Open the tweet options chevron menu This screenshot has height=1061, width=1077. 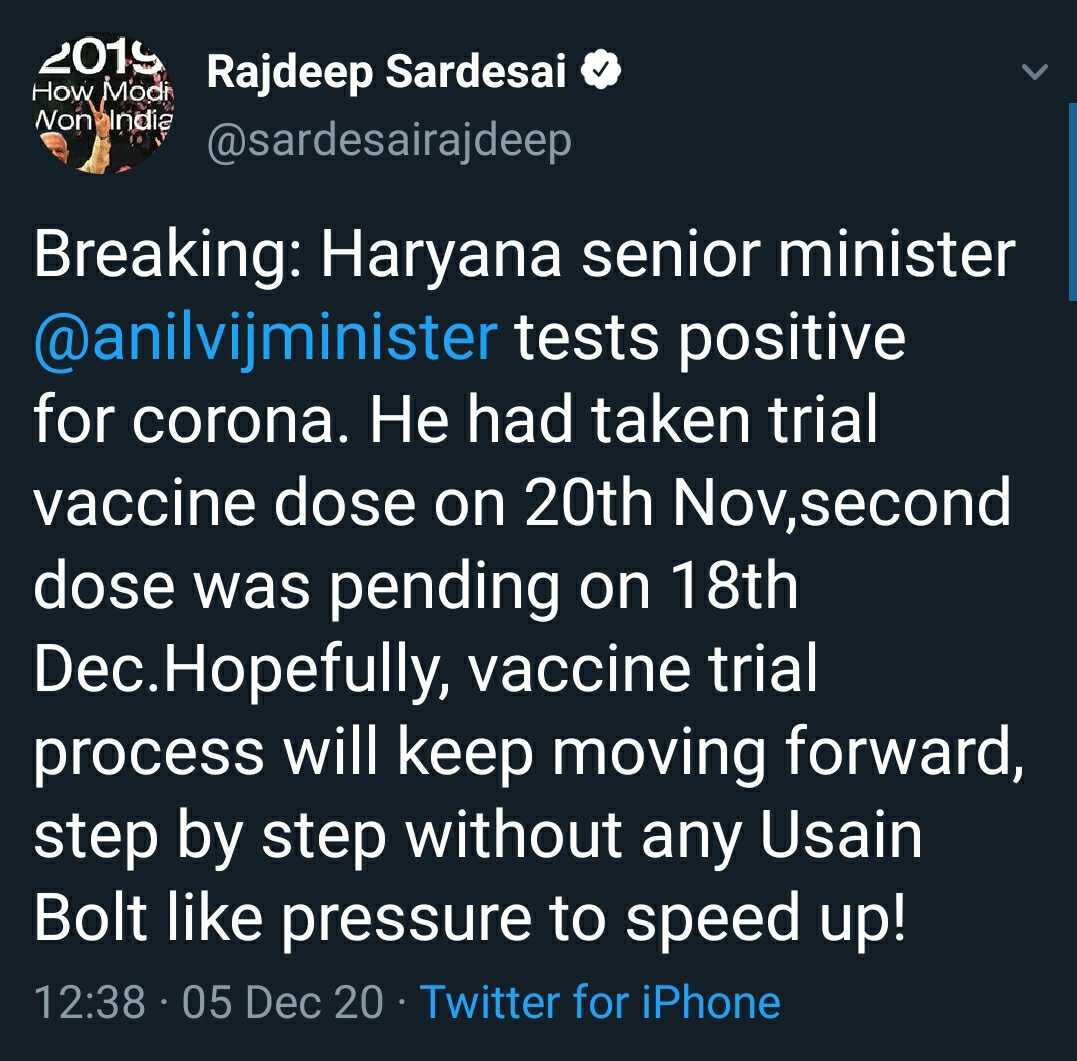pos(1036,72)
